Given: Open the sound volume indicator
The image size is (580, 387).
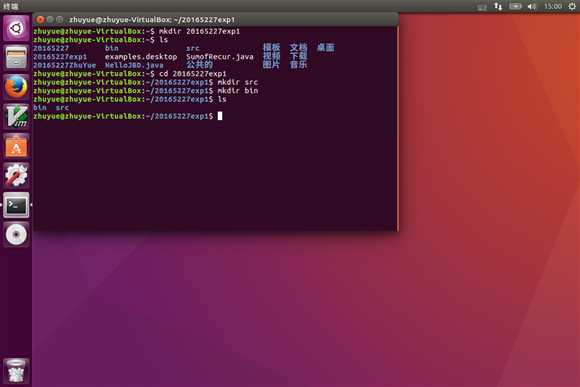Looking at the screenshot, I should point(532,6).
